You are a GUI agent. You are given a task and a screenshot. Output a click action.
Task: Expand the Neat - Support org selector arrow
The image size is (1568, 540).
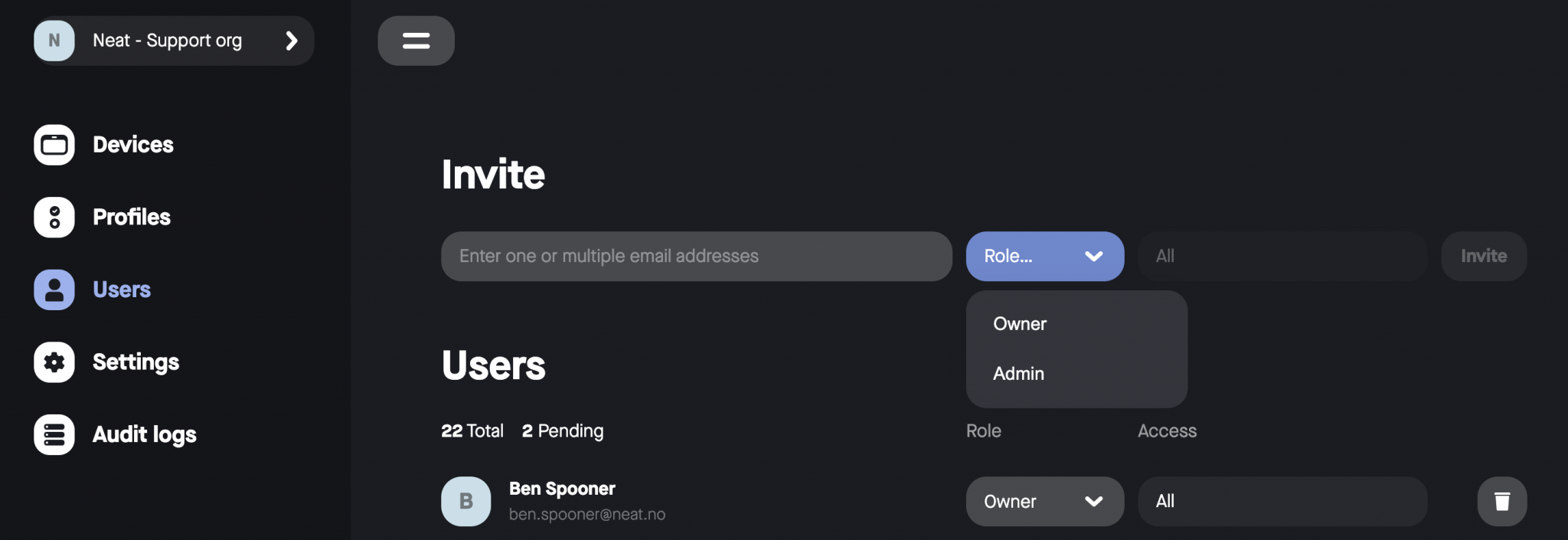tap(291, 41)
